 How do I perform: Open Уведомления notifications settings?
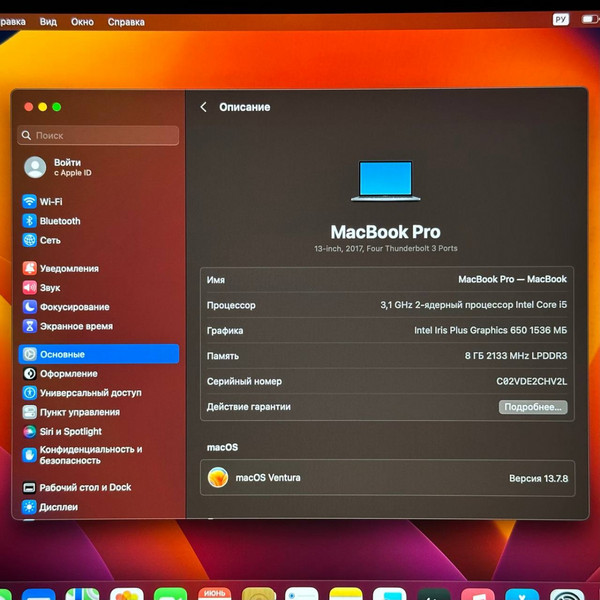pos(60,268)
